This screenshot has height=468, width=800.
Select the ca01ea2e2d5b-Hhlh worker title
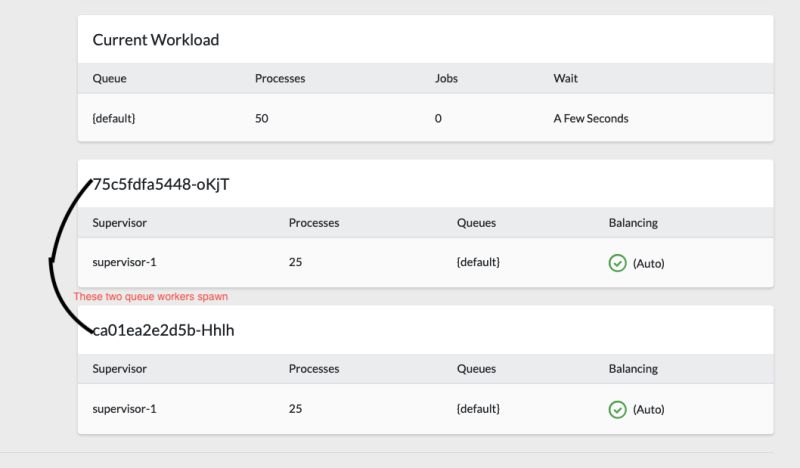(x=163, y=330)
